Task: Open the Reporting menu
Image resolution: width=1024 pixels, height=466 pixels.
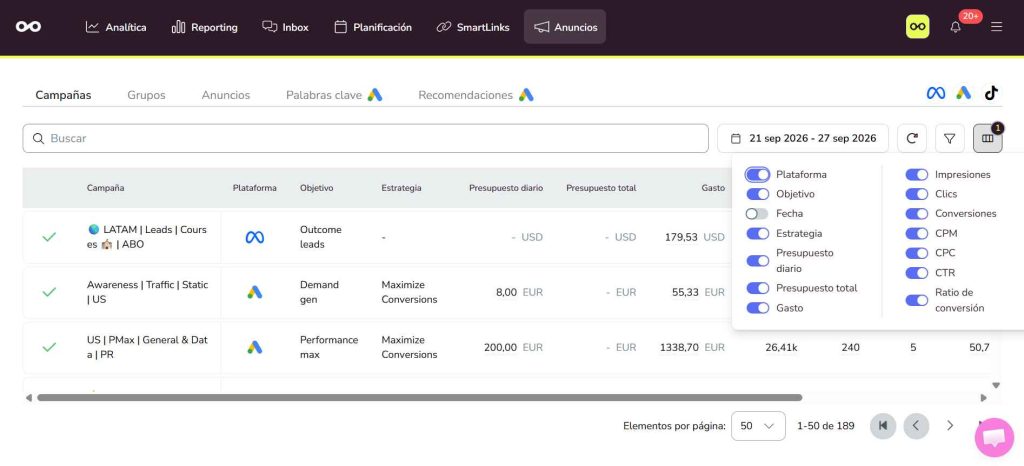Action: 204,27
